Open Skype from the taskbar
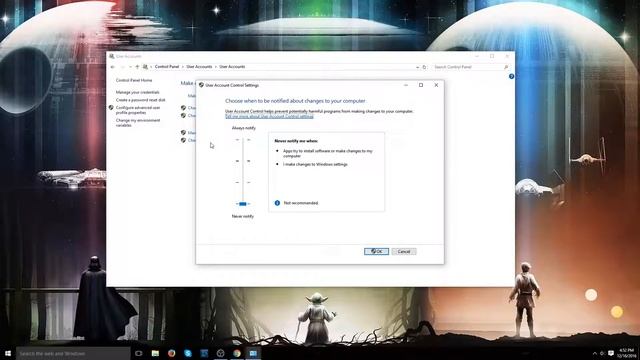Screen dimensions: 640x360 click(188, 353)
